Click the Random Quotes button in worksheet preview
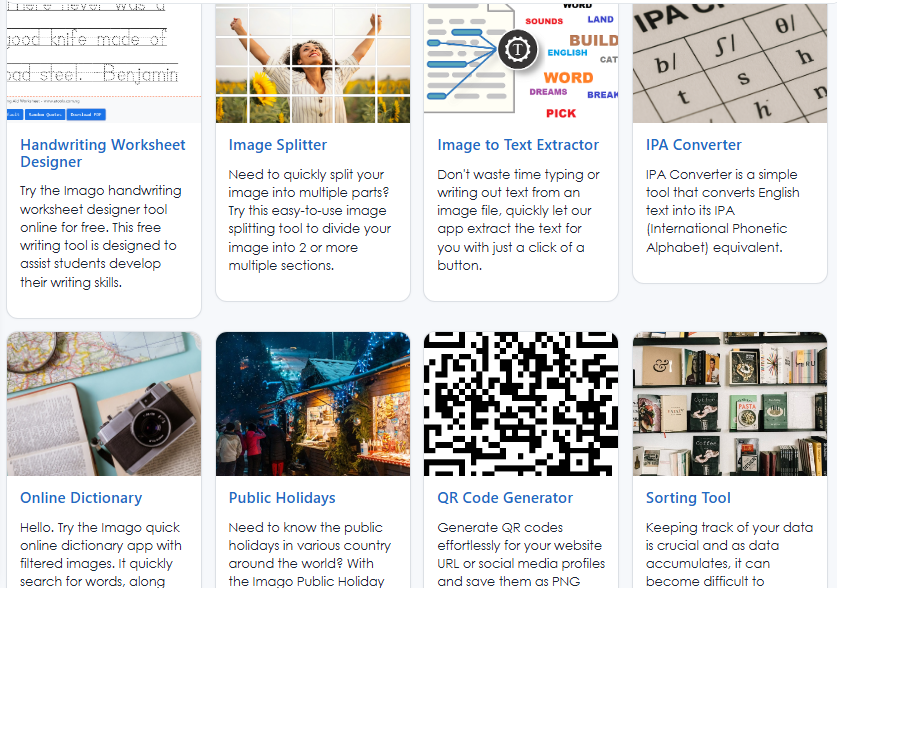The width and height of the screenshot is (900, 744). coord(44,115)
